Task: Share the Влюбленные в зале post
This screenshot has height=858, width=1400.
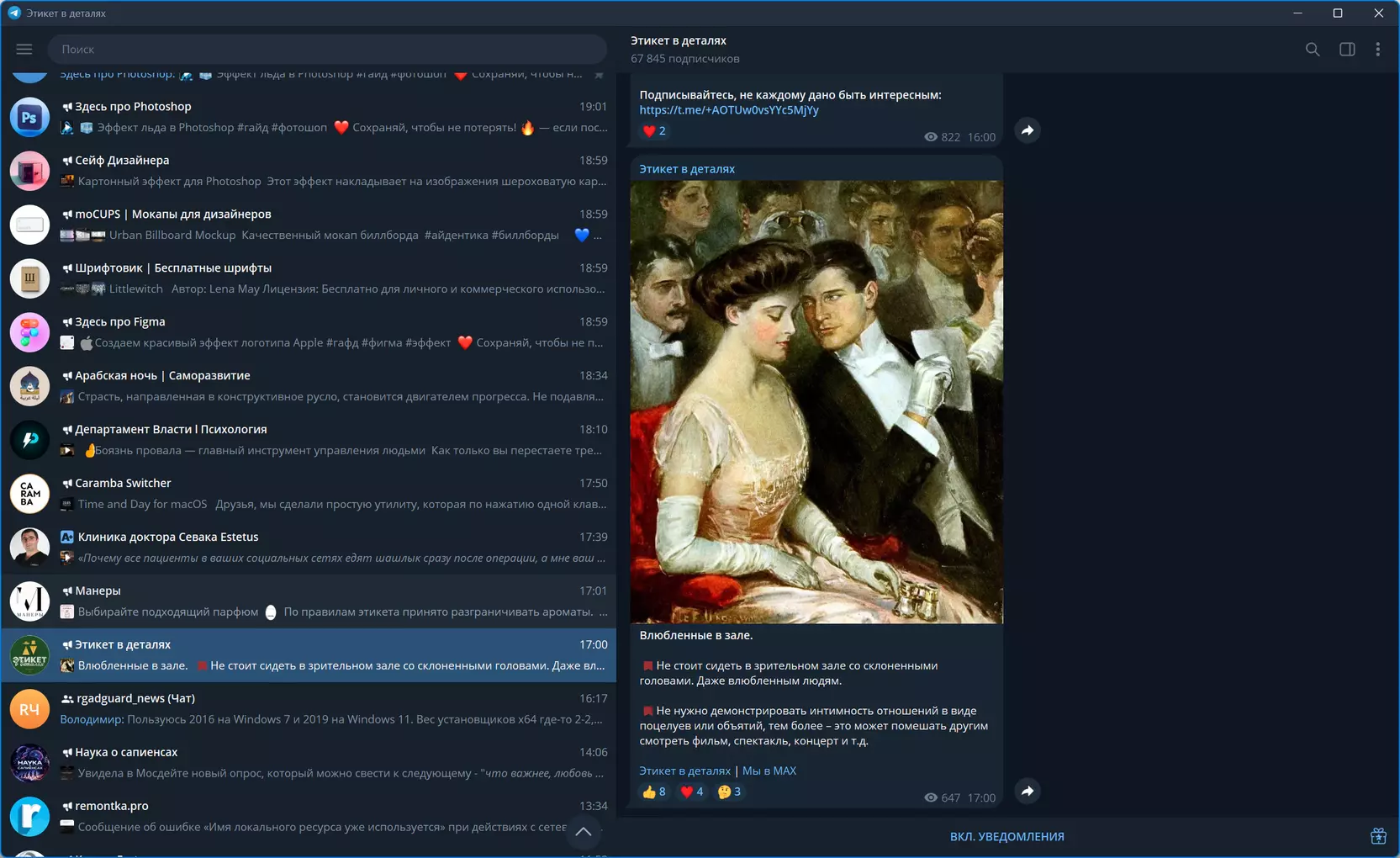Action: pos(1028,791)
